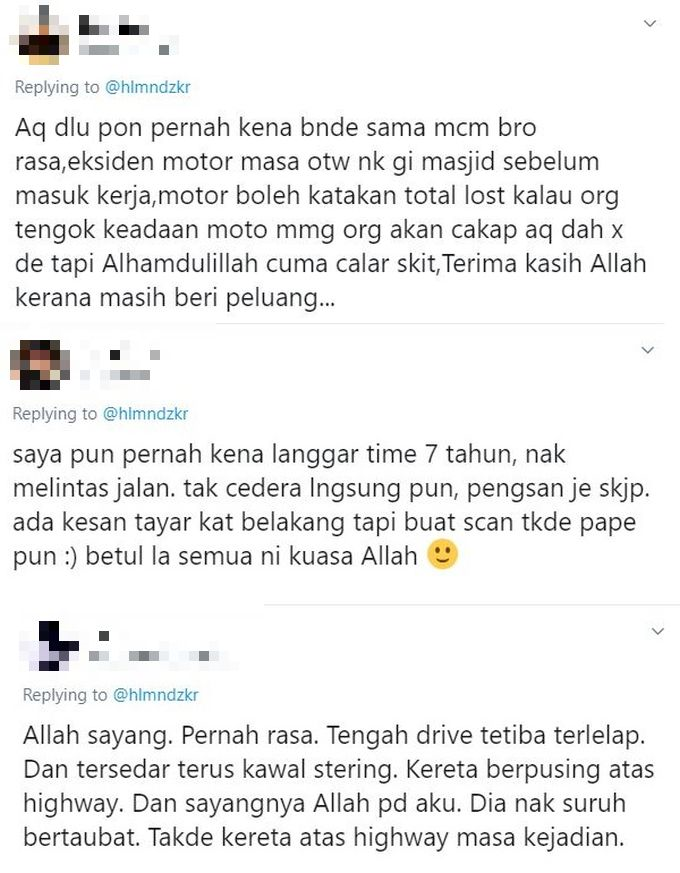680x873 pixels.
Task: Click the avatar beside the 'Allah sayang' reply
Action: 50,645
